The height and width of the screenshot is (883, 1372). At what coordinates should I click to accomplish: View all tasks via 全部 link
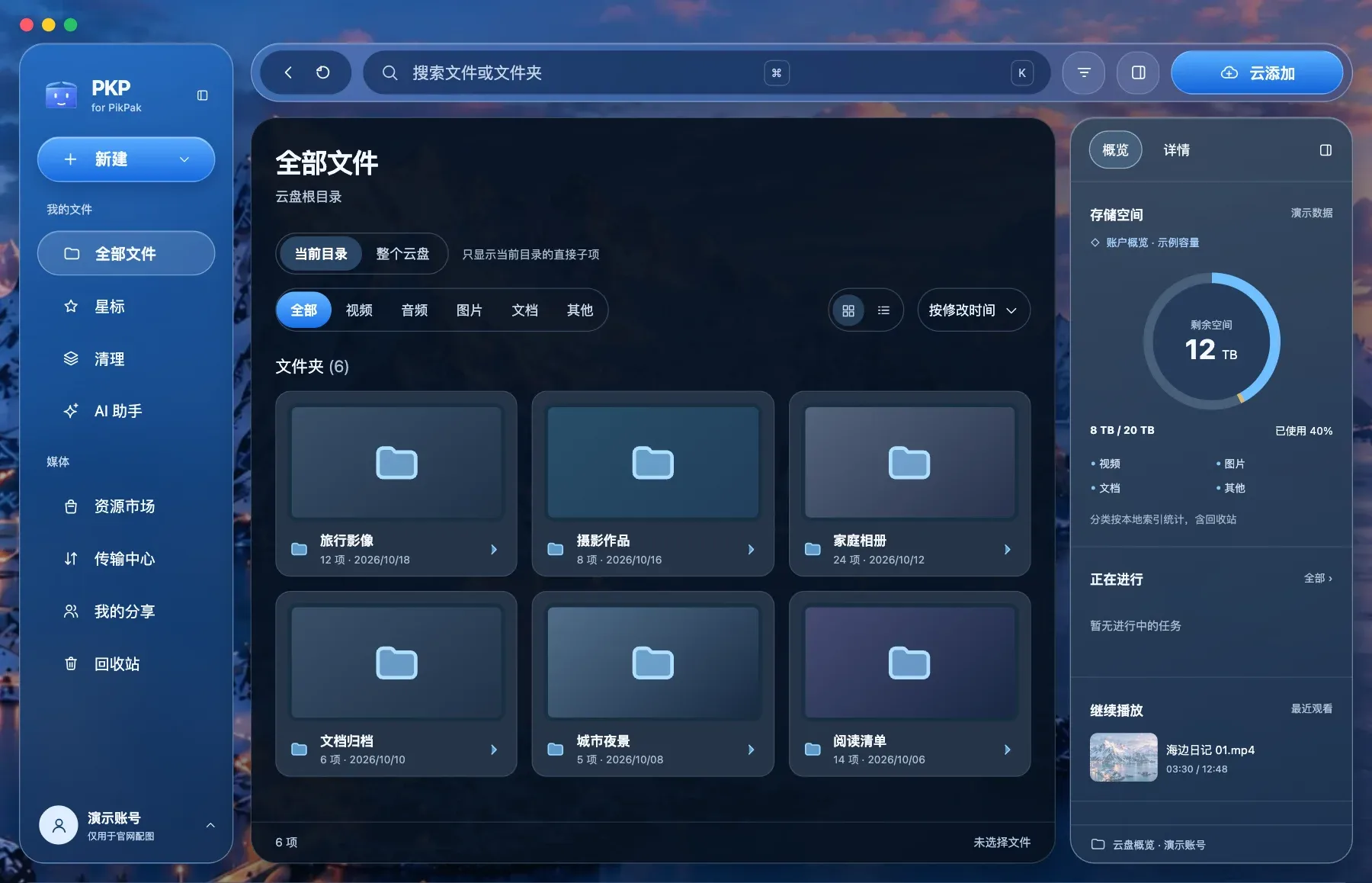(x=1318, y=579)
